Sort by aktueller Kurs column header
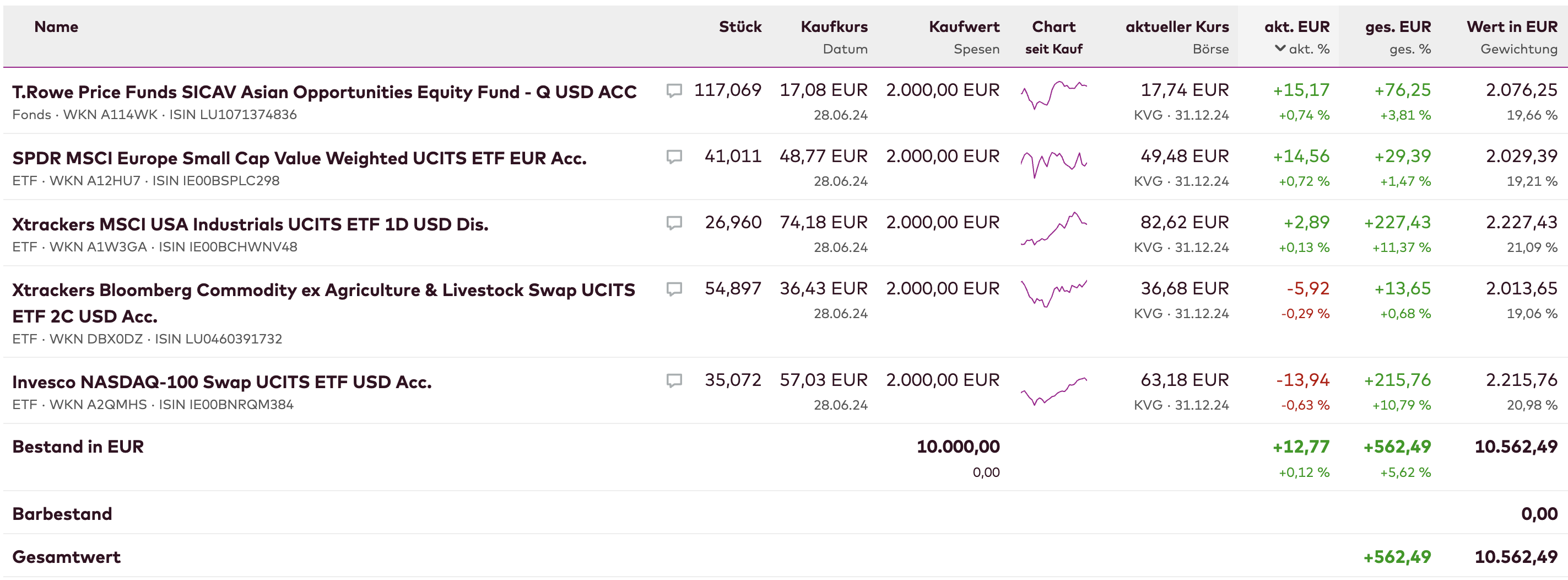This screenshot has width=1568, height=580. tap(1177, 27)
